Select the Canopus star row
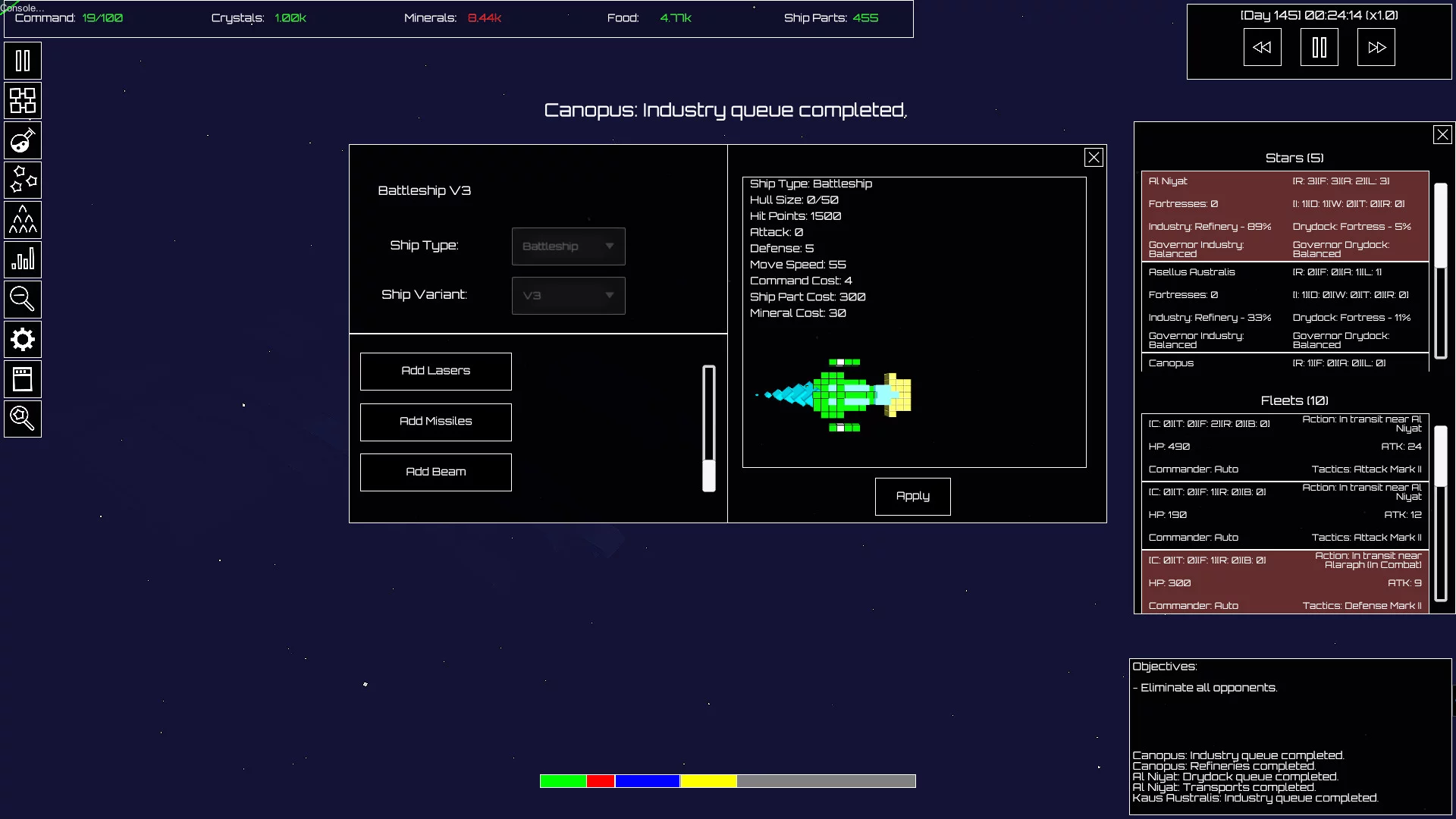Image resolution: width=1456 pixels, height=819 pixels. tap(1285, 362)
